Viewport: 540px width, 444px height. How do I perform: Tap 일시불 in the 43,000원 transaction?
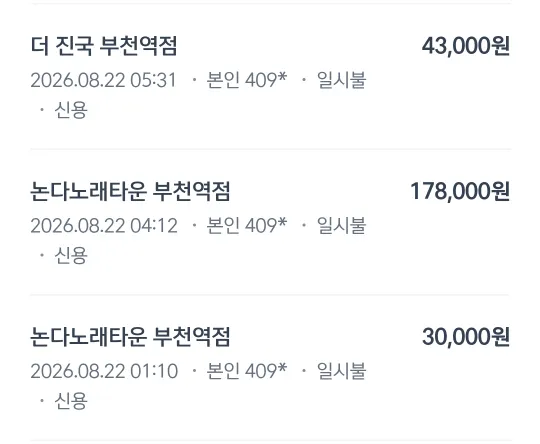(341, 80)
